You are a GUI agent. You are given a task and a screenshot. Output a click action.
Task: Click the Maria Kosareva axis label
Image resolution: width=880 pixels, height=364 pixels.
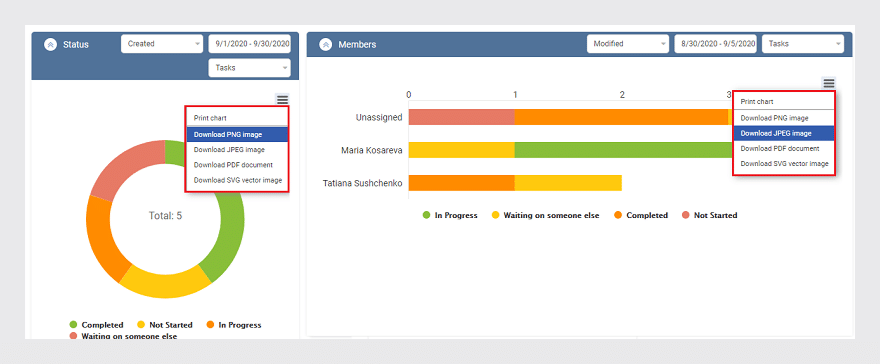tap(372, 150)
